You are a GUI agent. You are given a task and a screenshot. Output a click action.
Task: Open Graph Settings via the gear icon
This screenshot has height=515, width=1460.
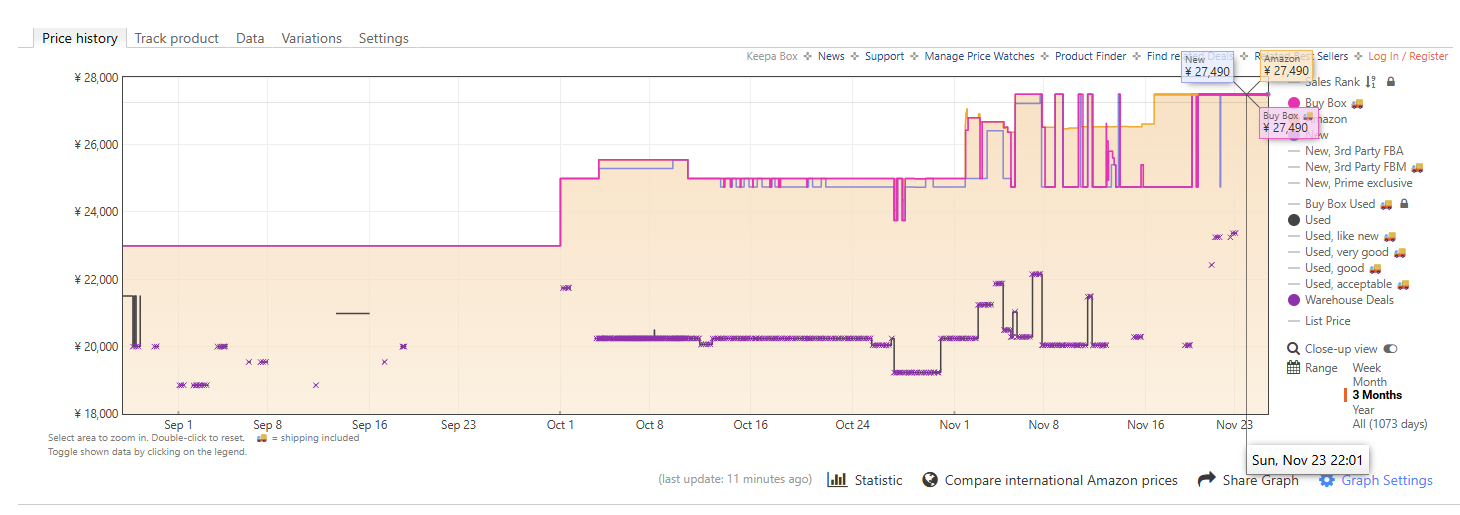[x=1327, y=481]
